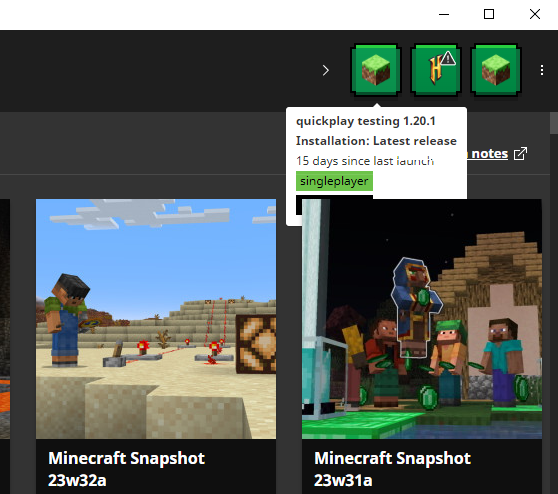Open the Snapshot 23w32a desert redstone image
Screen dimensions: 558x494
(156, 319)
